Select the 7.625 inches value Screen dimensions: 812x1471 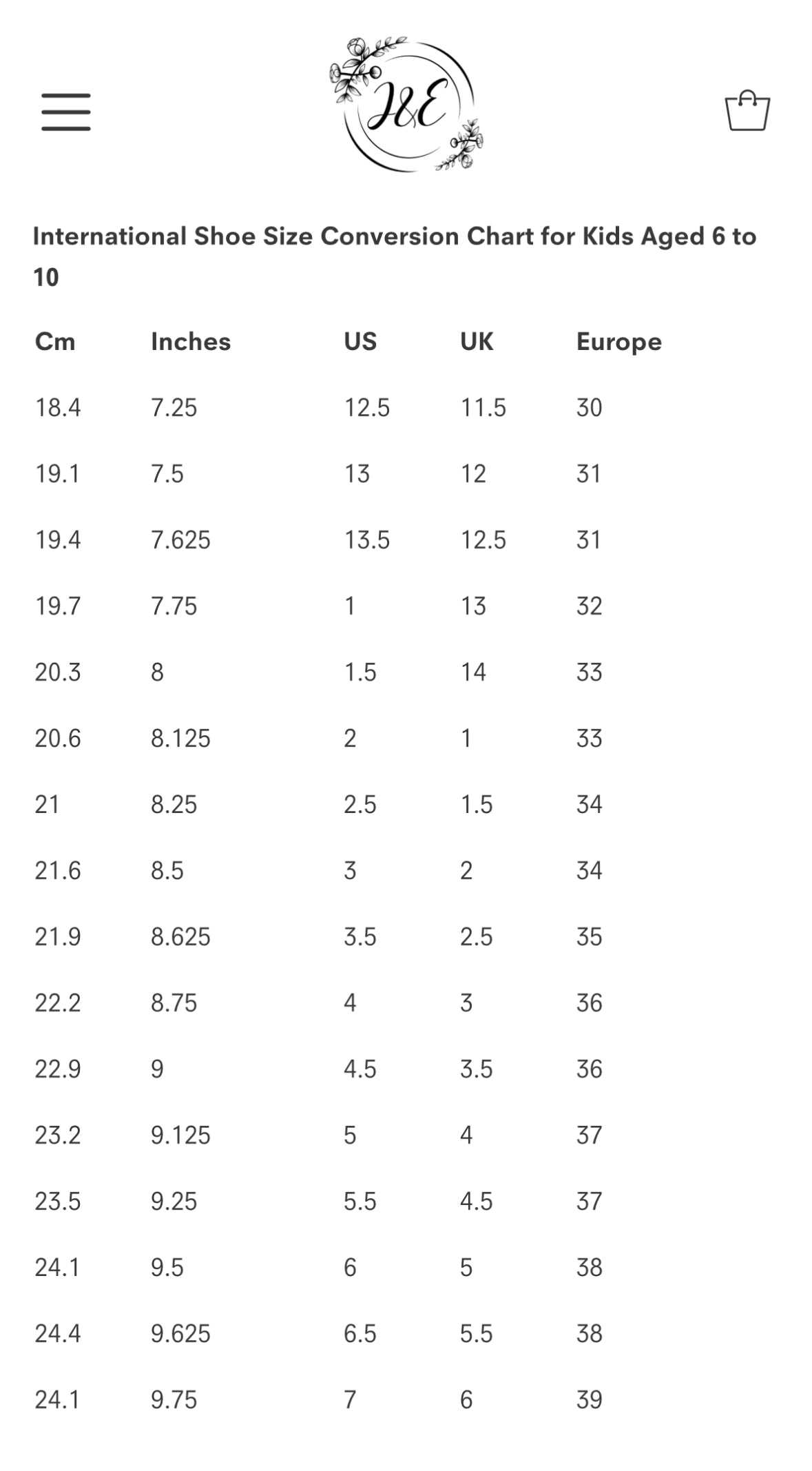pos(180,540)
